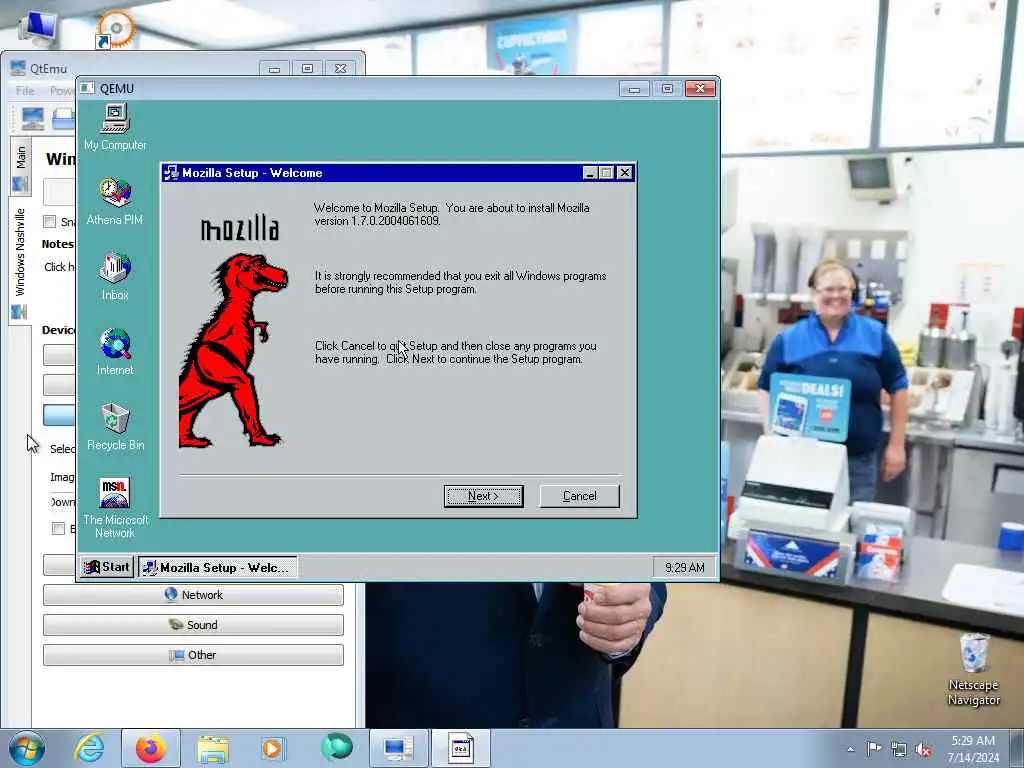Open Action Center flag tray icon

click(874, 749)
